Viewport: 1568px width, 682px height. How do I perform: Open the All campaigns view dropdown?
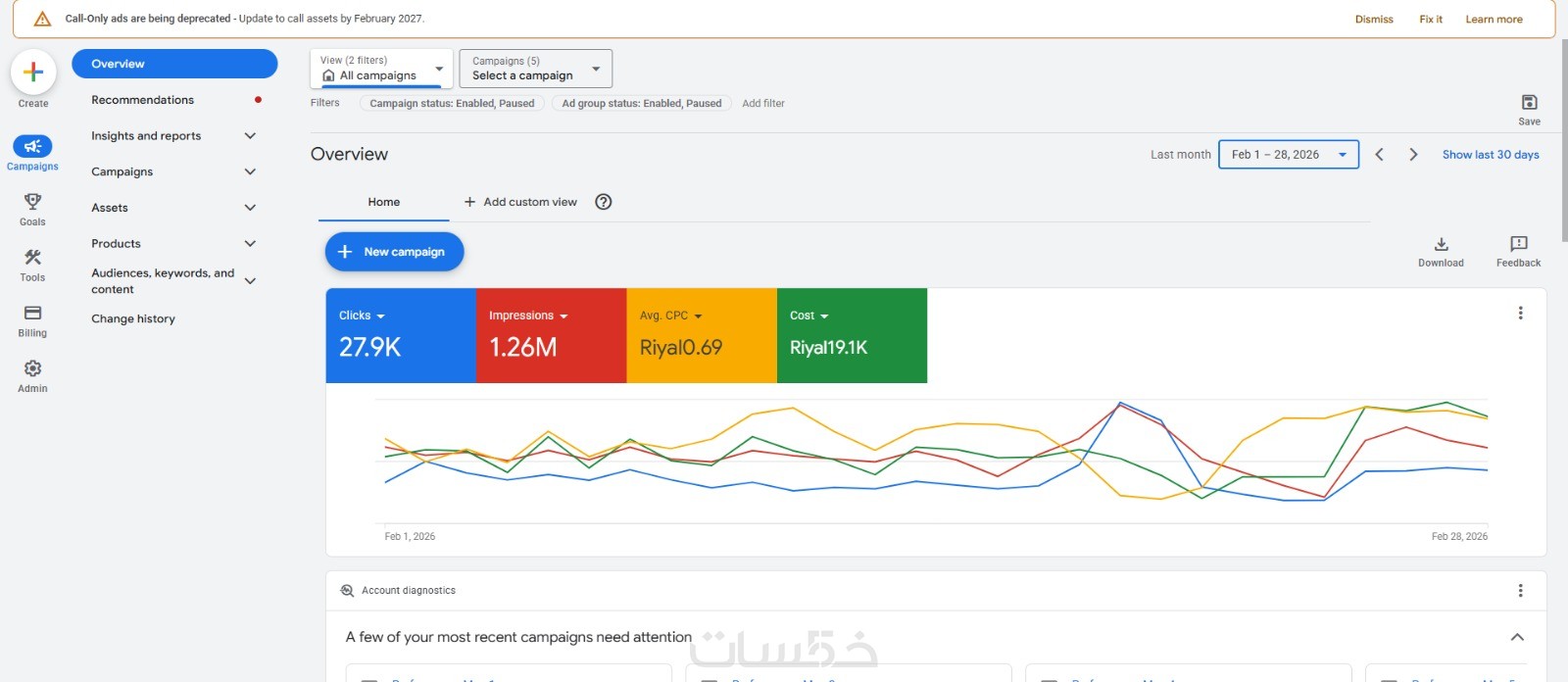[381, 69]
